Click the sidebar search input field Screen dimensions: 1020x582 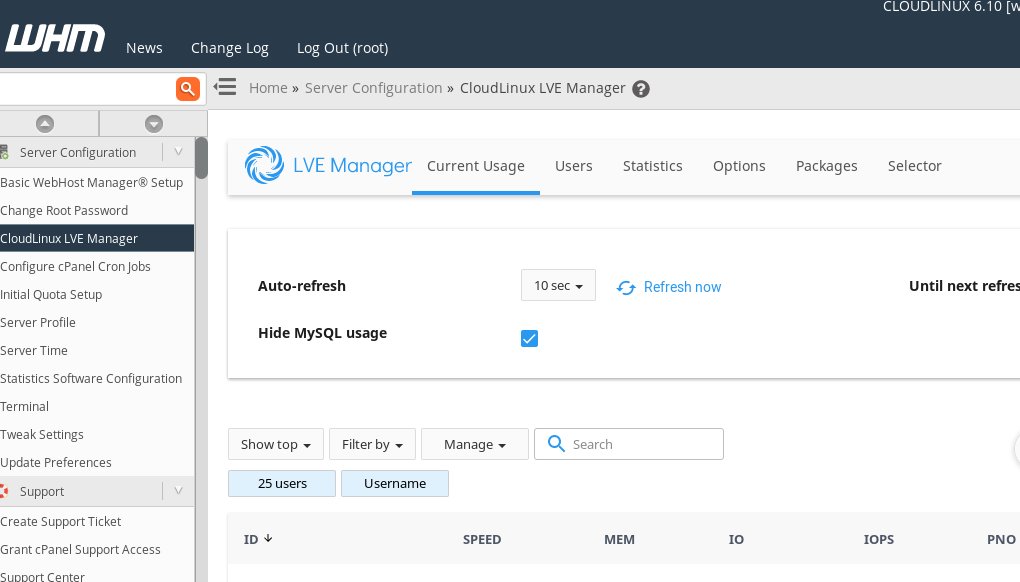click(87, 88)
